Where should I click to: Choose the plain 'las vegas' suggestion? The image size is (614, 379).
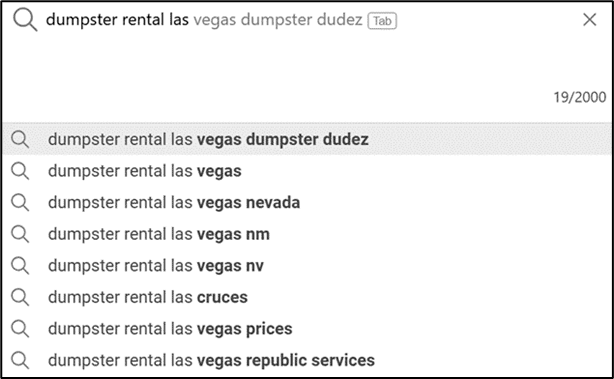point(307,171)
